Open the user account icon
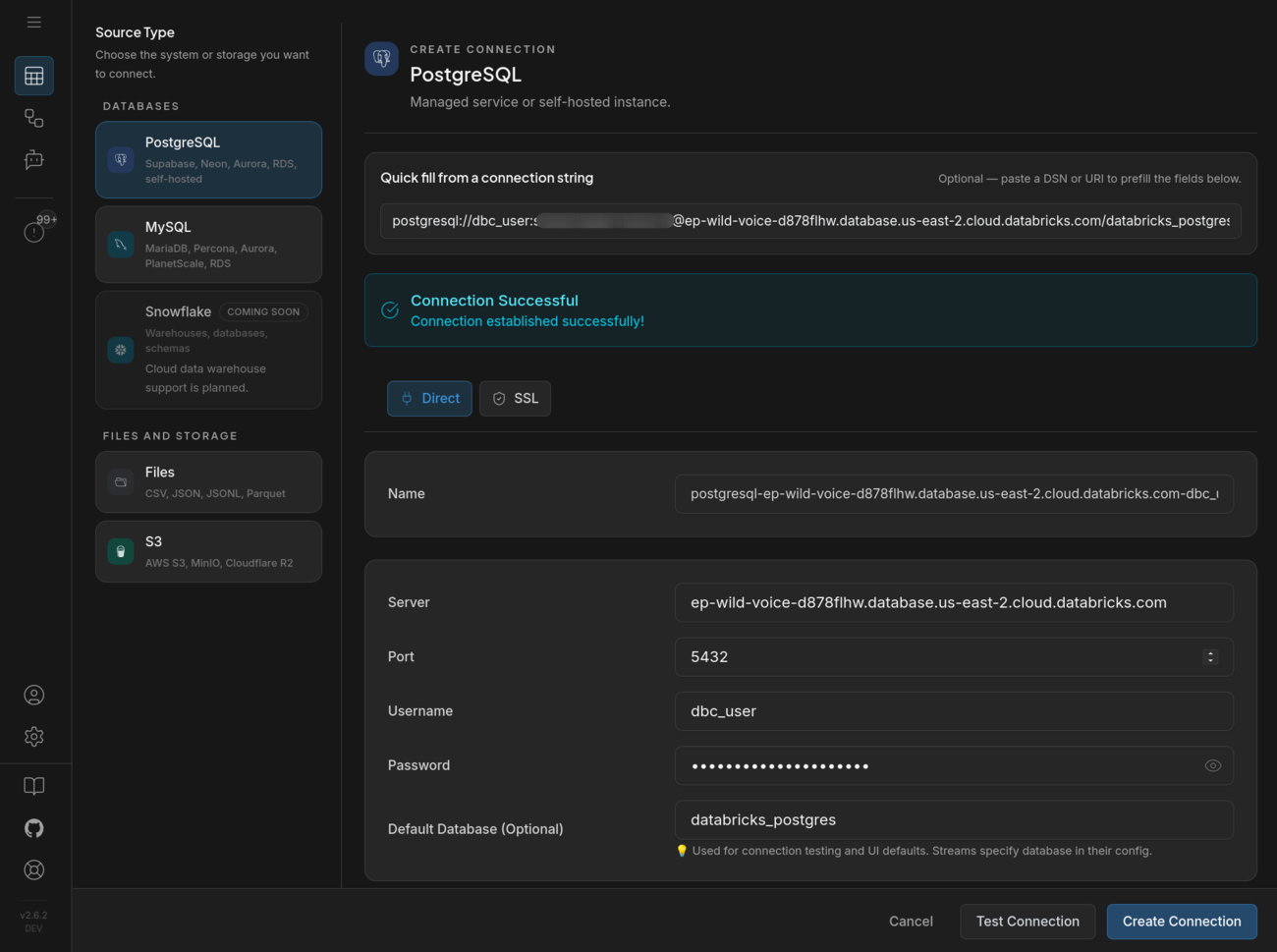This screenshot has height=952, width=1277. tap(33, 695)
